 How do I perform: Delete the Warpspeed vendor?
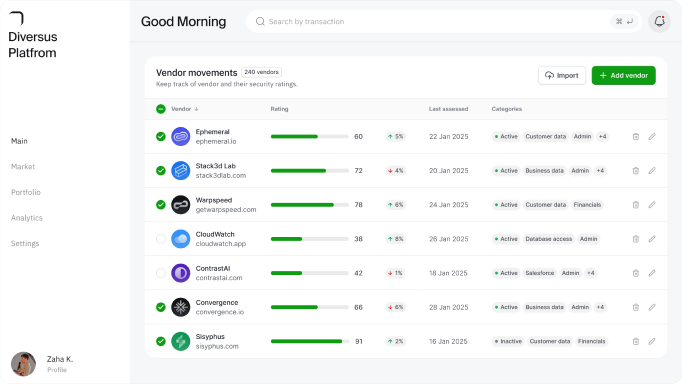635,205
